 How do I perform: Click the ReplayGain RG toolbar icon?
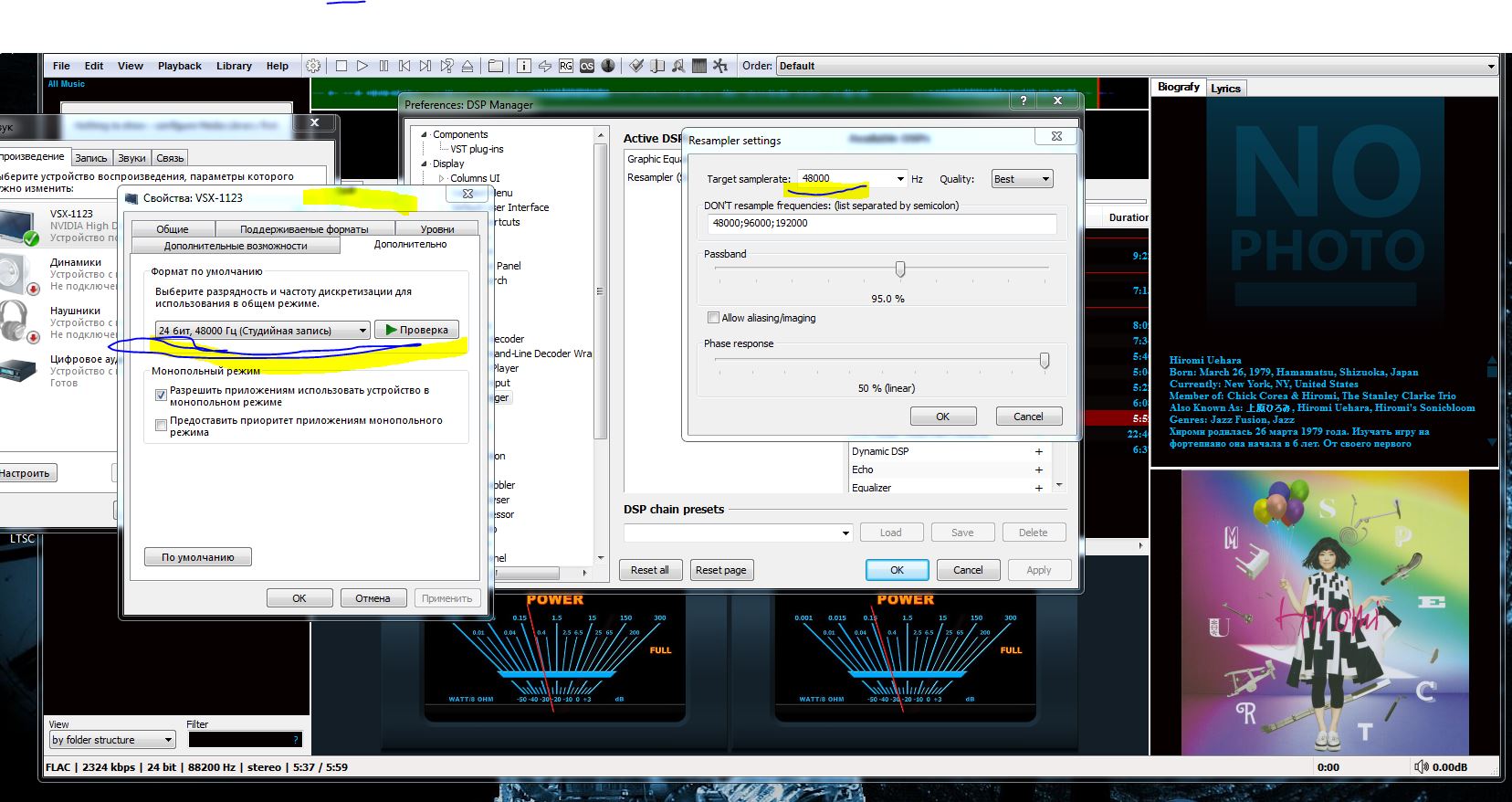click(566, 66)
